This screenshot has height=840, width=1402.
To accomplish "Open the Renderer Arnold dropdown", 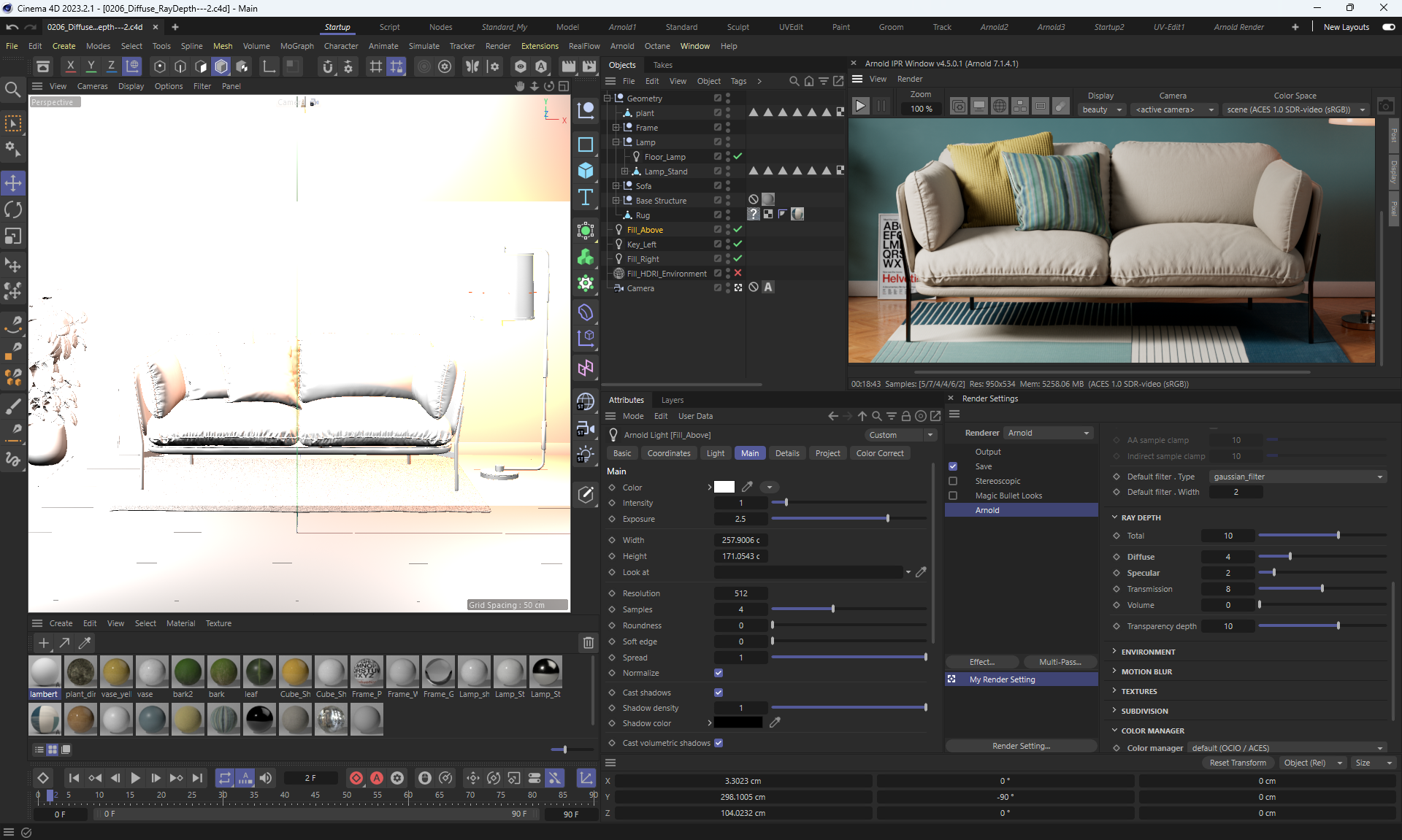I will [x=1049, y=433].
